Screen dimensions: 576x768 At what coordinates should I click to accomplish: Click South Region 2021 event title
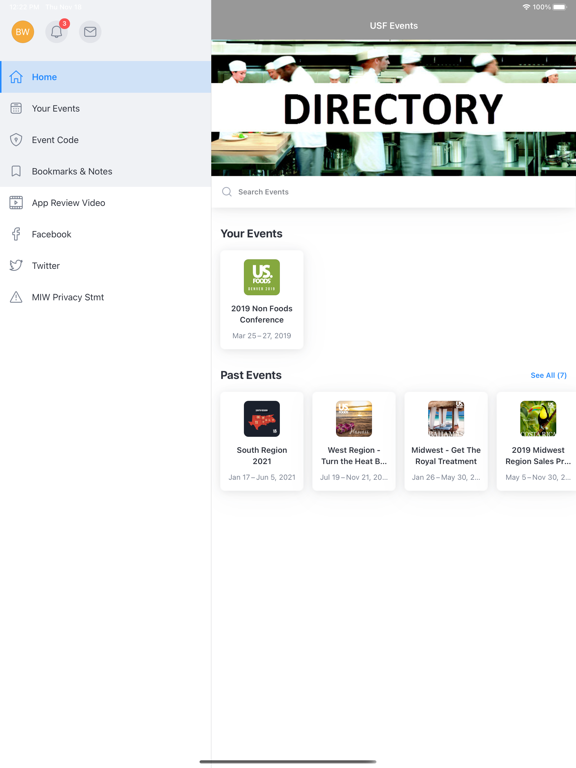click(262, 456)
